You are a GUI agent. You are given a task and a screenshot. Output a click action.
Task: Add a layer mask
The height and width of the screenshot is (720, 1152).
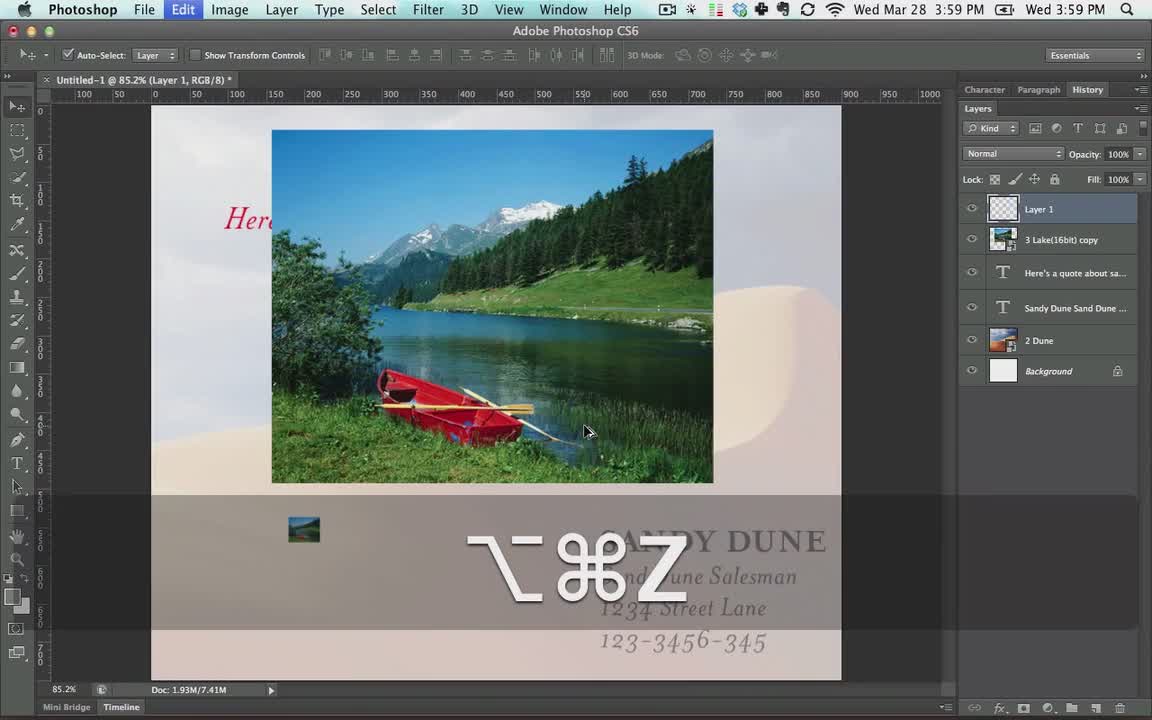(1023, 708)
